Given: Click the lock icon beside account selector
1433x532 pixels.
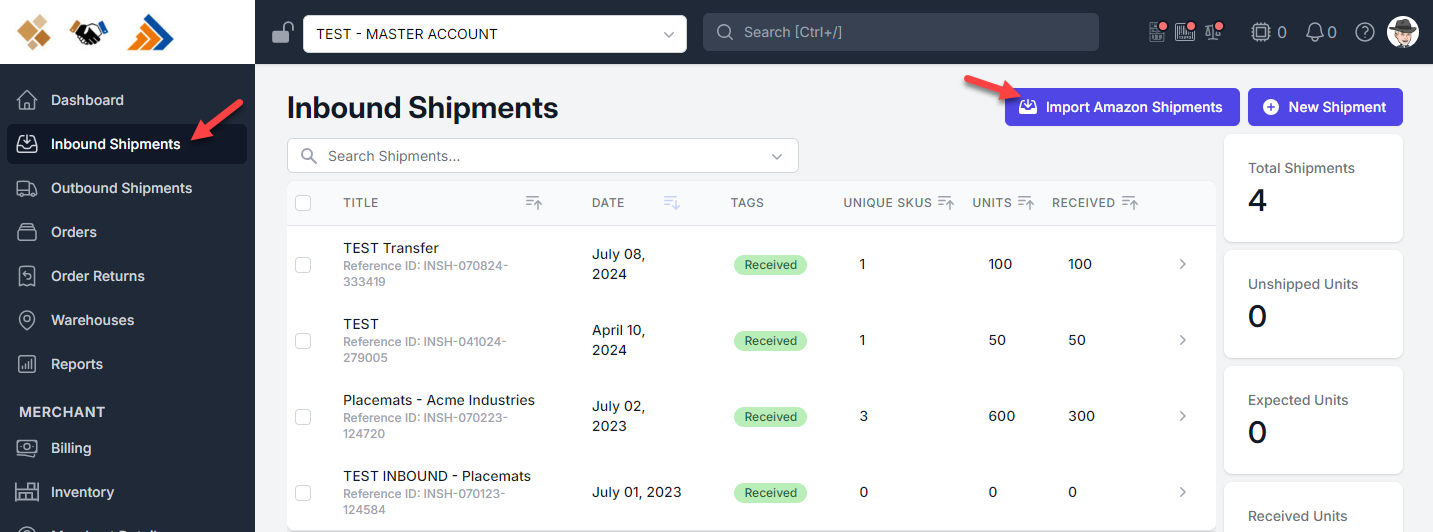Looking at the screenshot, I should 282,33.
